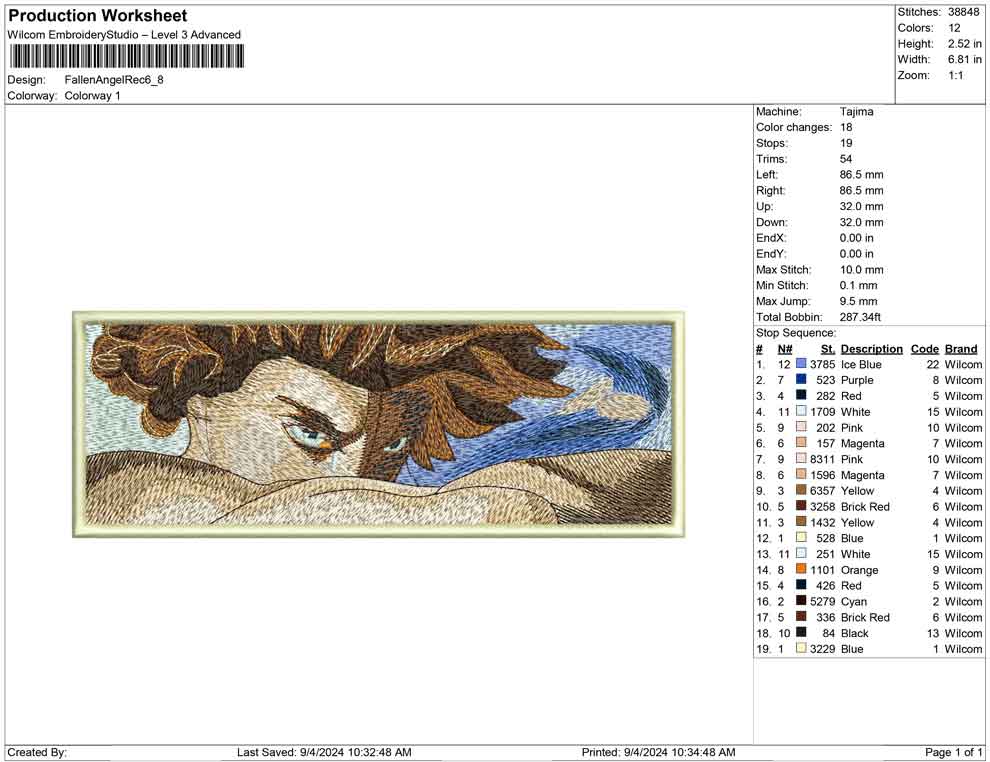Screen dimensions: 990x762
Task: Click the Black 84 thread swatch
Action: click(x=801, y=633)
